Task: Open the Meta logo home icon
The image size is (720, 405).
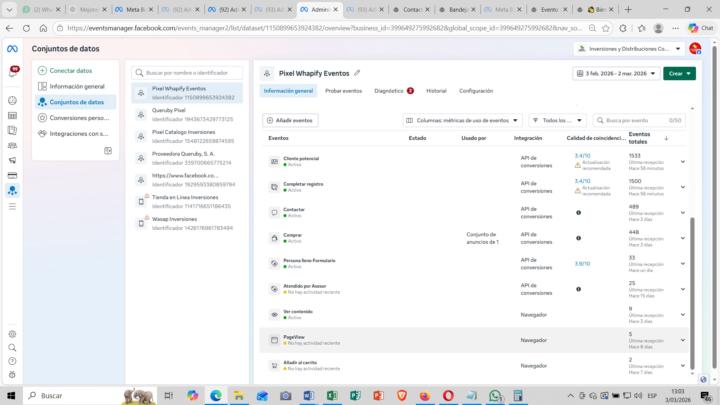Action: 12,49
